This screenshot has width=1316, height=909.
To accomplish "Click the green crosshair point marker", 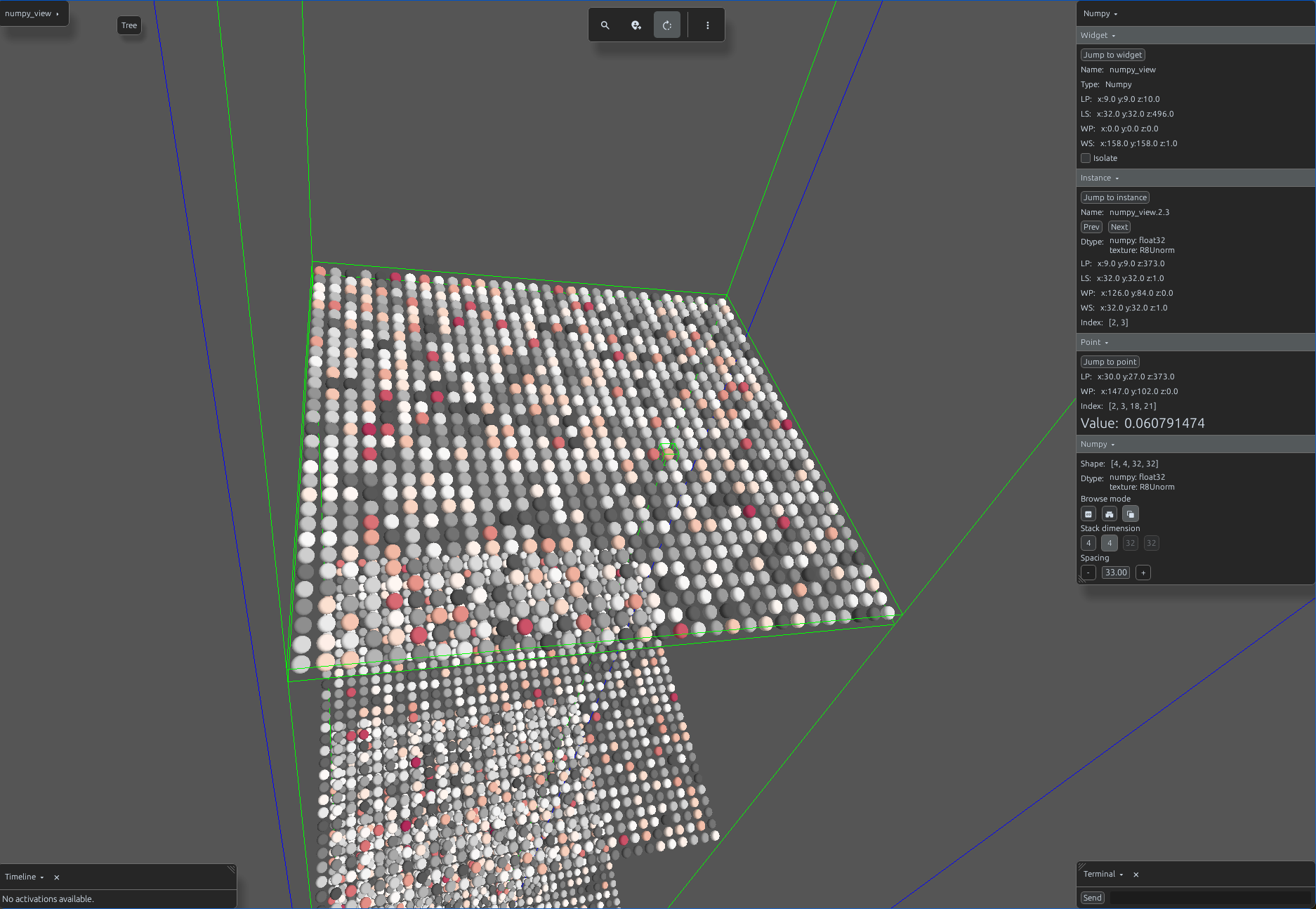I will (x=668, y=452).
